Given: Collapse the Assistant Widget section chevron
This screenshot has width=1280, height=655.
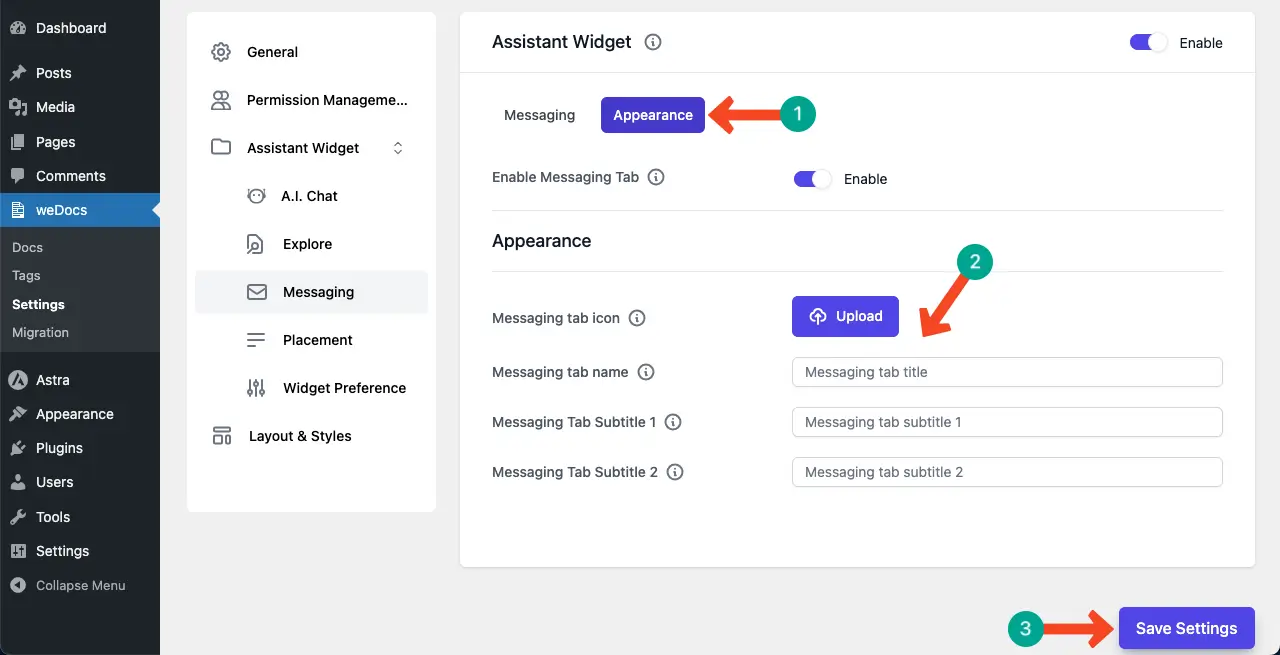Looking at the screenshot, I should [x=398, y=148].
